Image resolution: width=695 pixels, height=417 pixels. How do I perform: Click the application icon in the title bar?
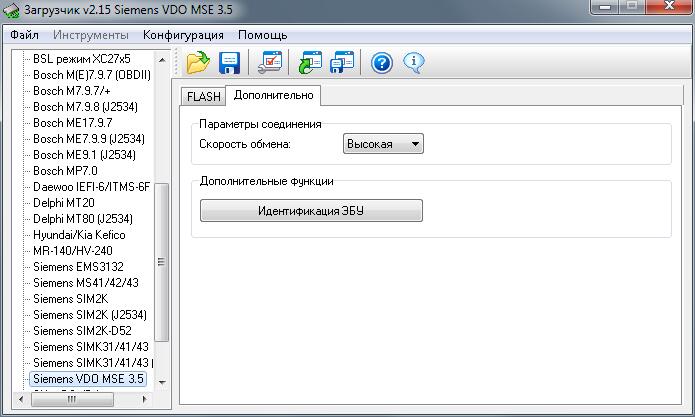pos(11,10)
